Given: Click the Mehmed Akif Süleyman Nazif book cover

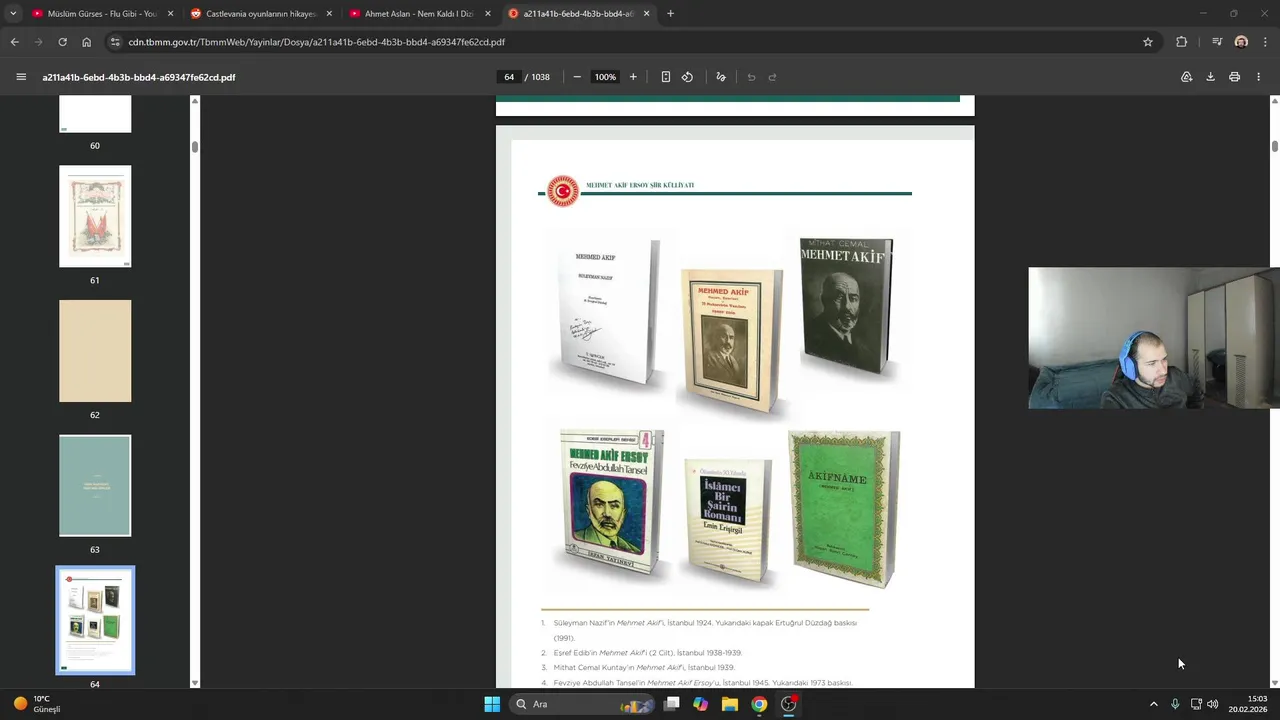Looking at the screenshot, I should click(608, 312).
